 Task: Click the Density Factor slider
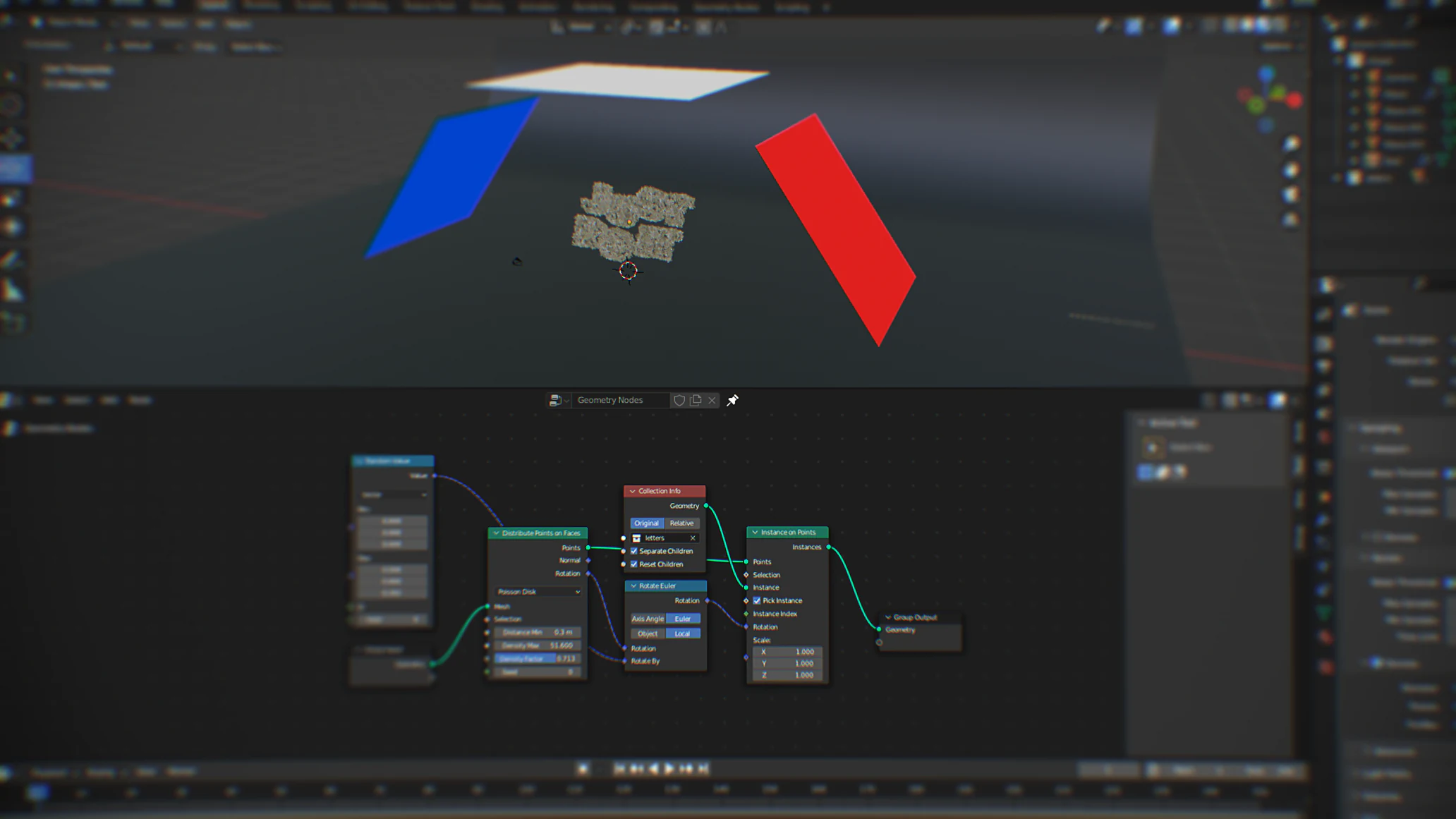[538, 659]
